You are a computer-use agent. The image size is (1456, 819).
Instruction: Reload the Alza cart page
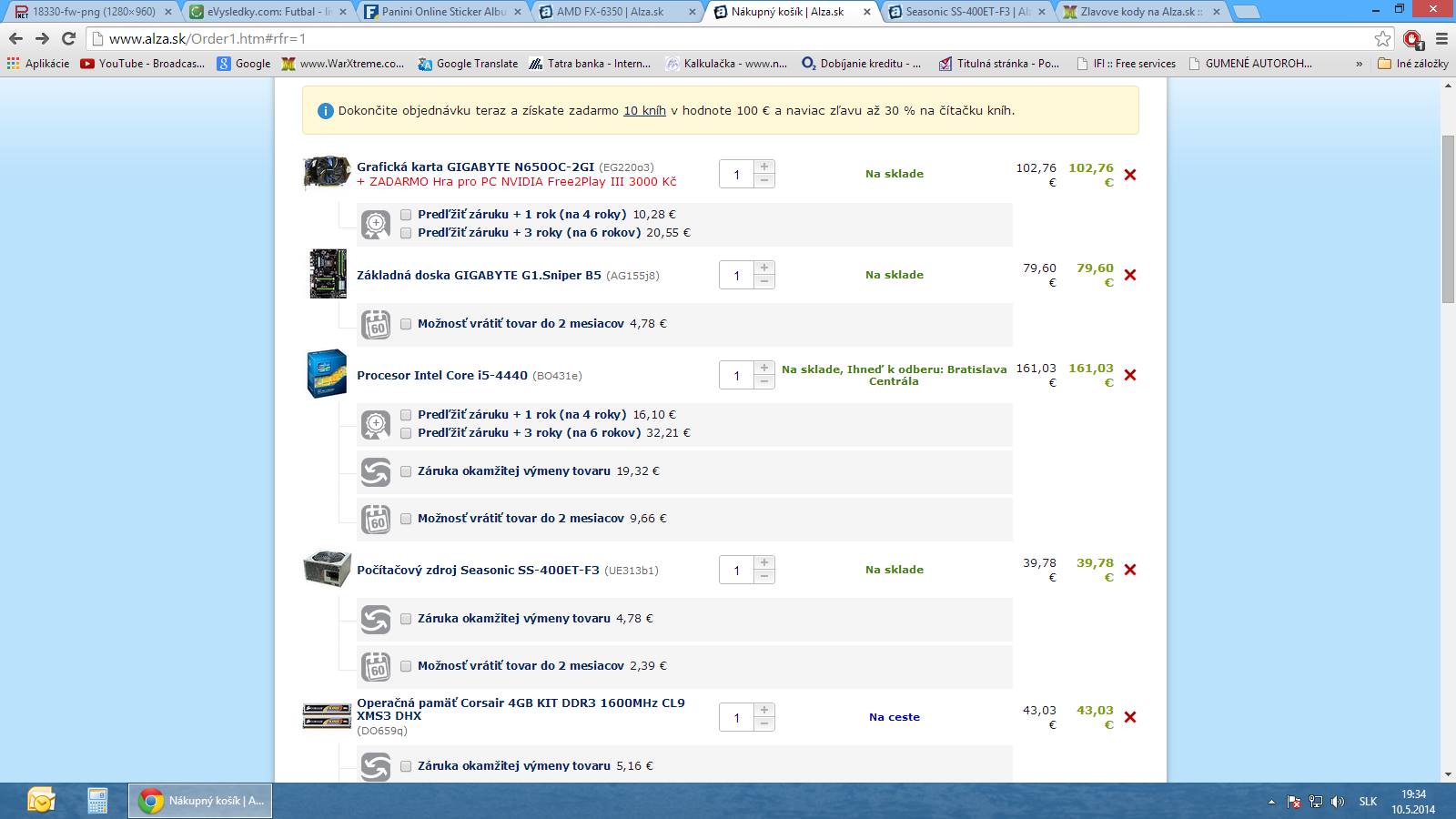(68, 38)
